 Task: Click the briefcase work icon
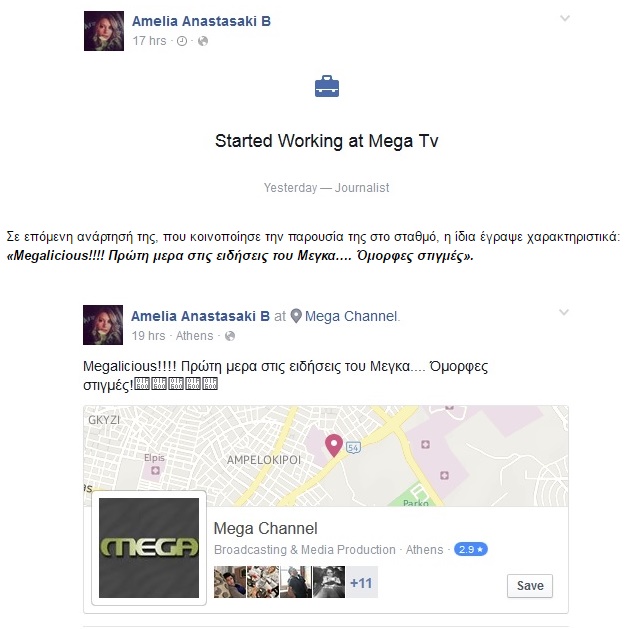point(327,86)
